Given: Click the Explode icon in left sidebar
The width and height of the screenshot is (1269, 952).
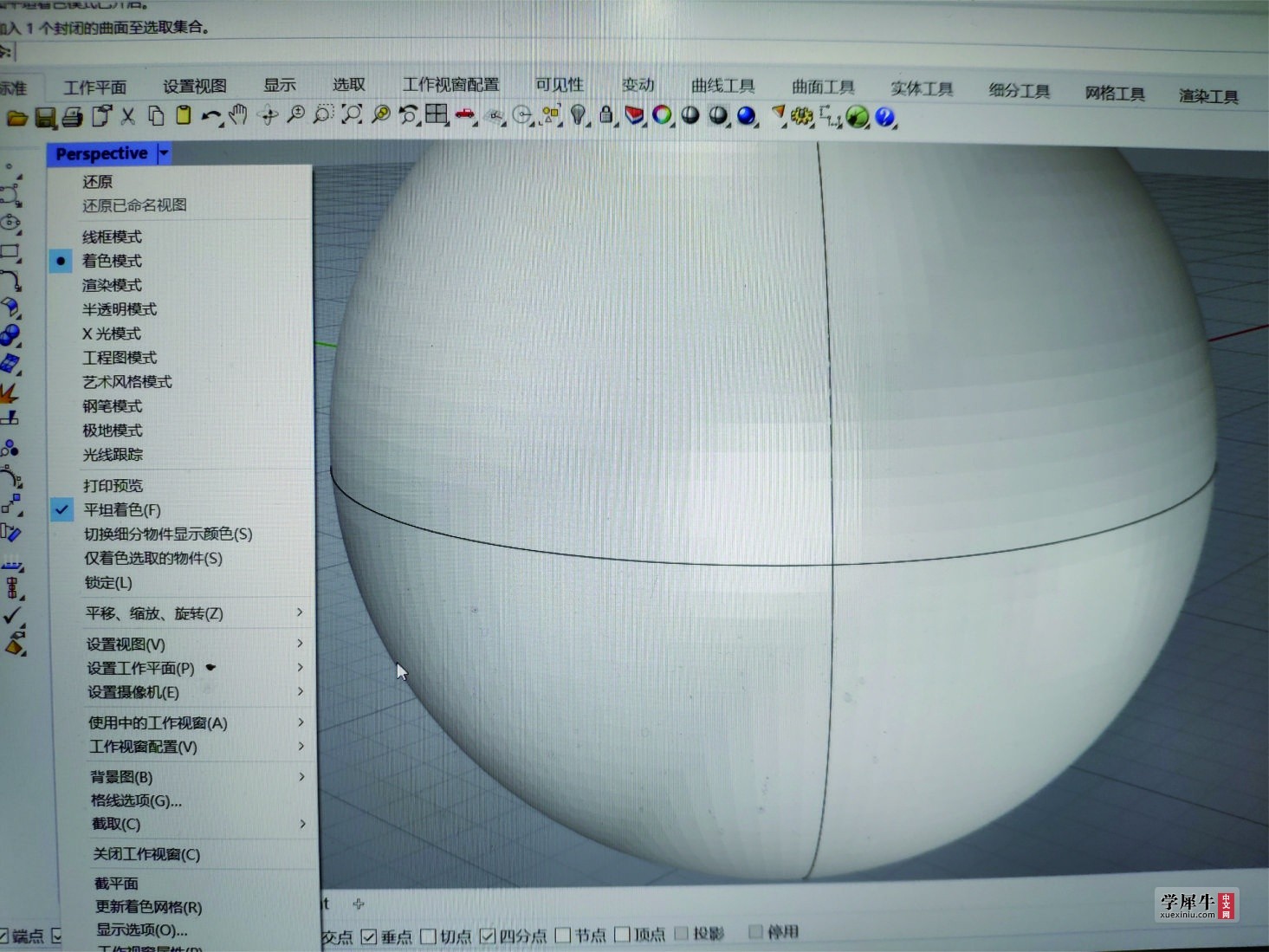Looking at the screenshot, I should click(x=9, y=392).
